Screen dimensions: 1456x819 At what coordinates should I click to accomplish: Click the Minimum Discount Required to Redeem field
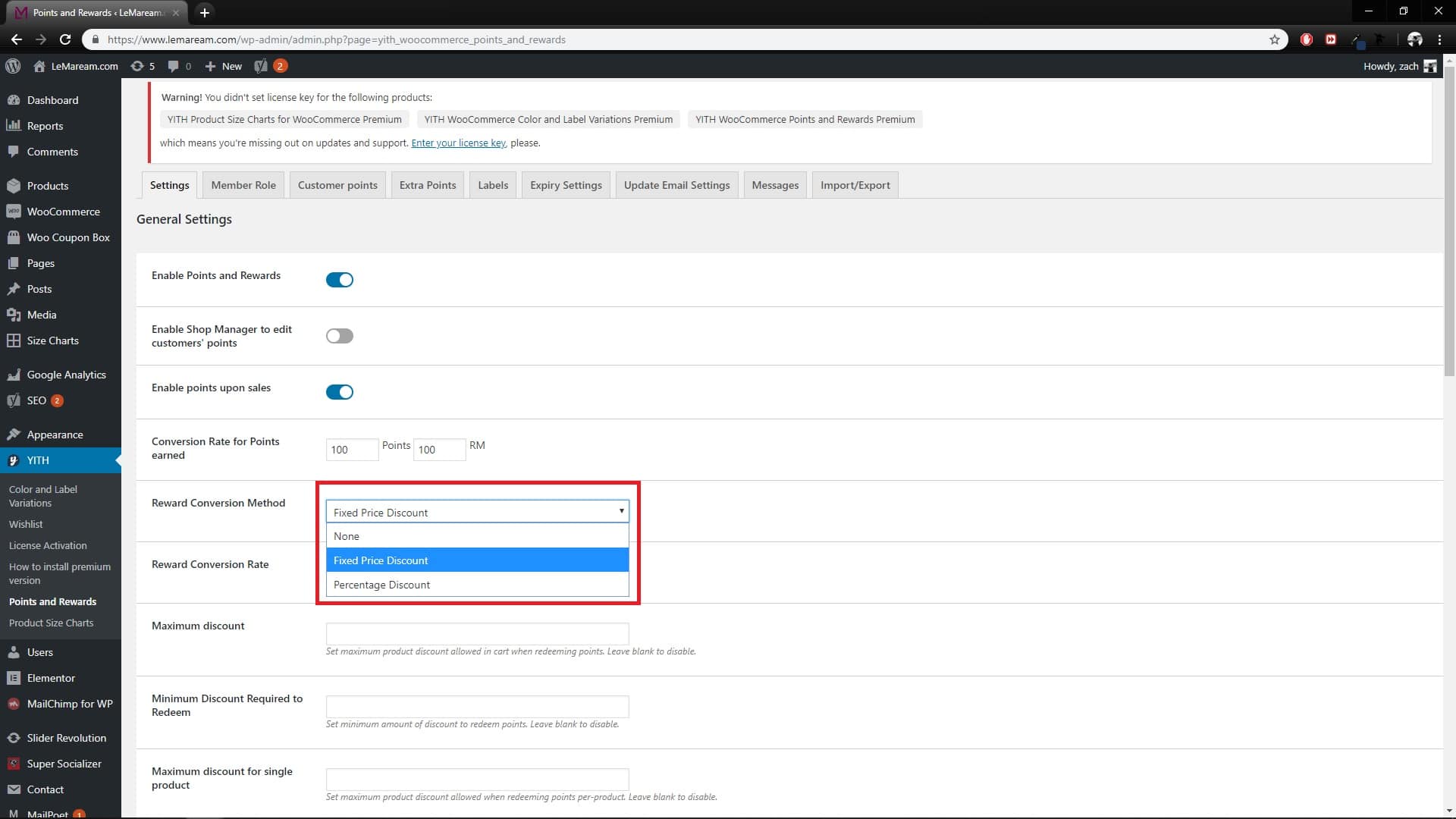pos(477,707)
